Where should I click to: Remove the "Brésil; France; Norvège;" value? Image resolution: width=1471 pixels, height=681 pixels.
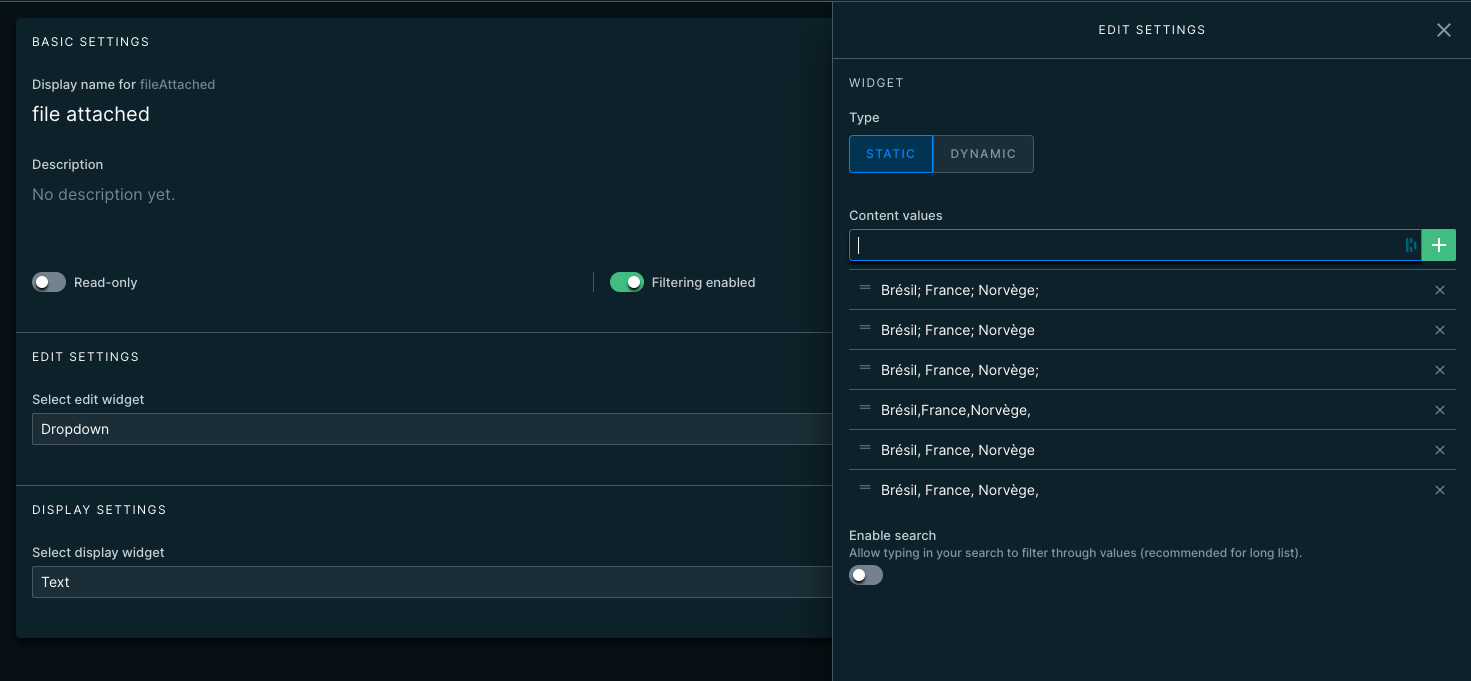pos(1440,290)
